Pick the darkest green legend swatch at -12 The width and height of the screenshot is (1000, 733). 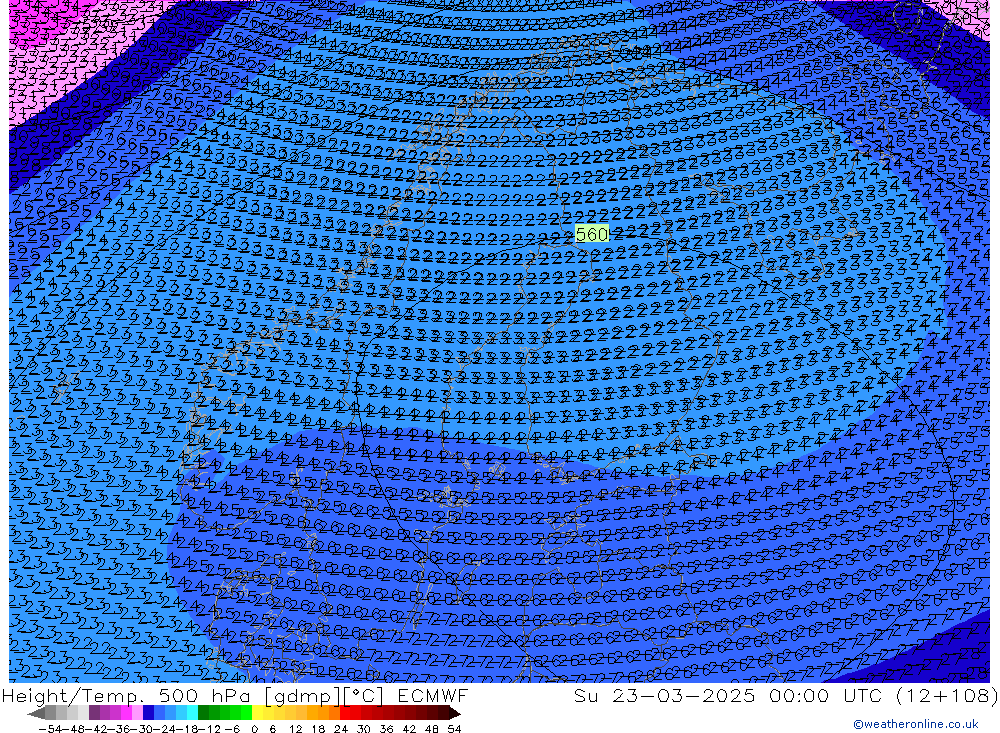click(203, 713)
